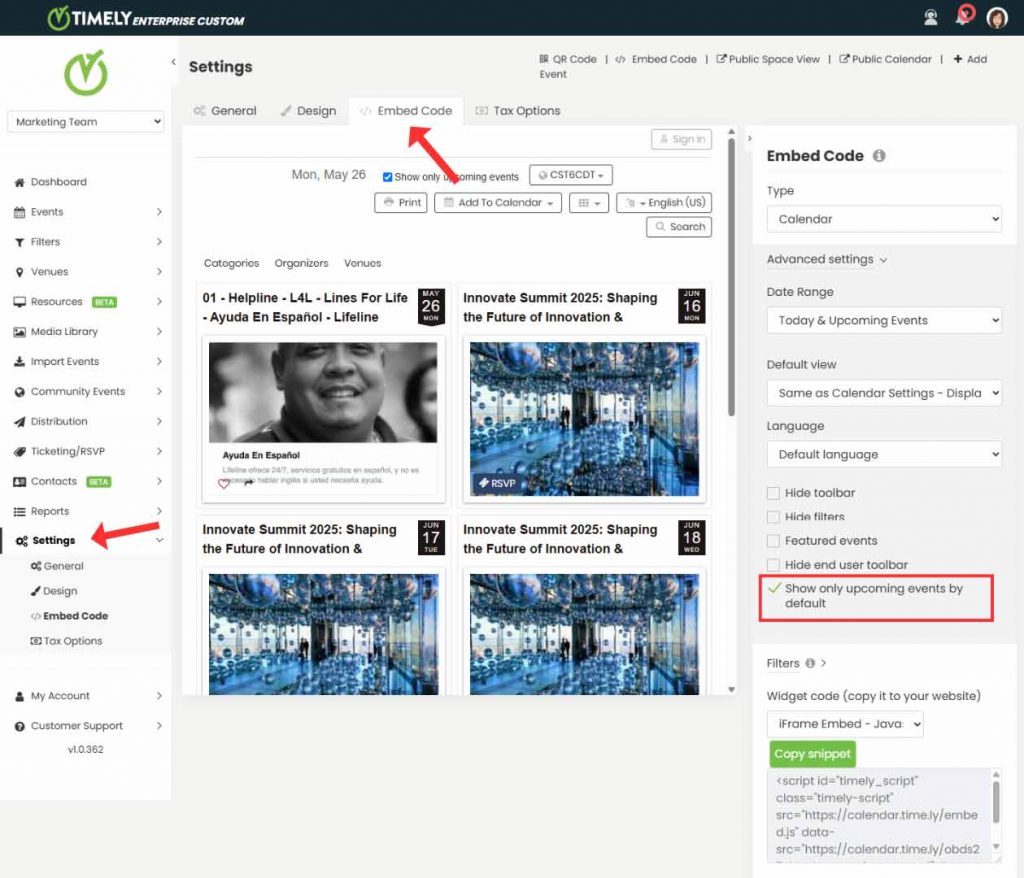Click the widget code text area

point(879,815)
